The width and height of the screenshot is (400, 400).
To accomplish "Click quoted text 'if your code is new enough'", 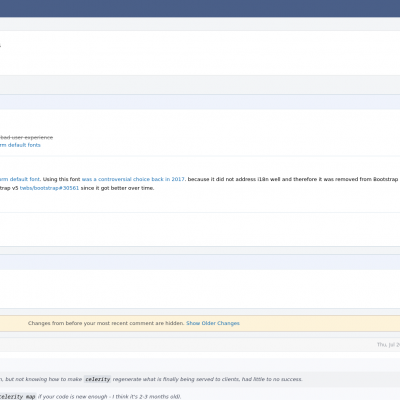I will [x=72, y=397].
